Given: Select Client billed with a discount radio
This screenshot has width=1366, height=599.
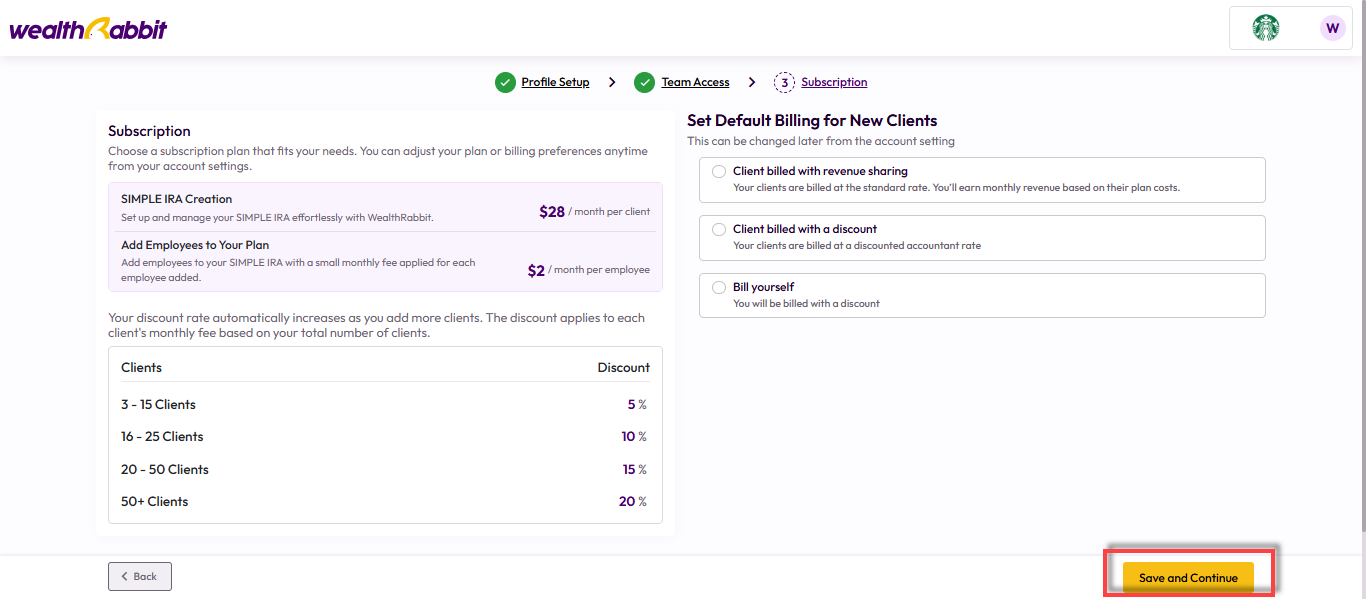Looking at the screenshot, I should 718,230.
